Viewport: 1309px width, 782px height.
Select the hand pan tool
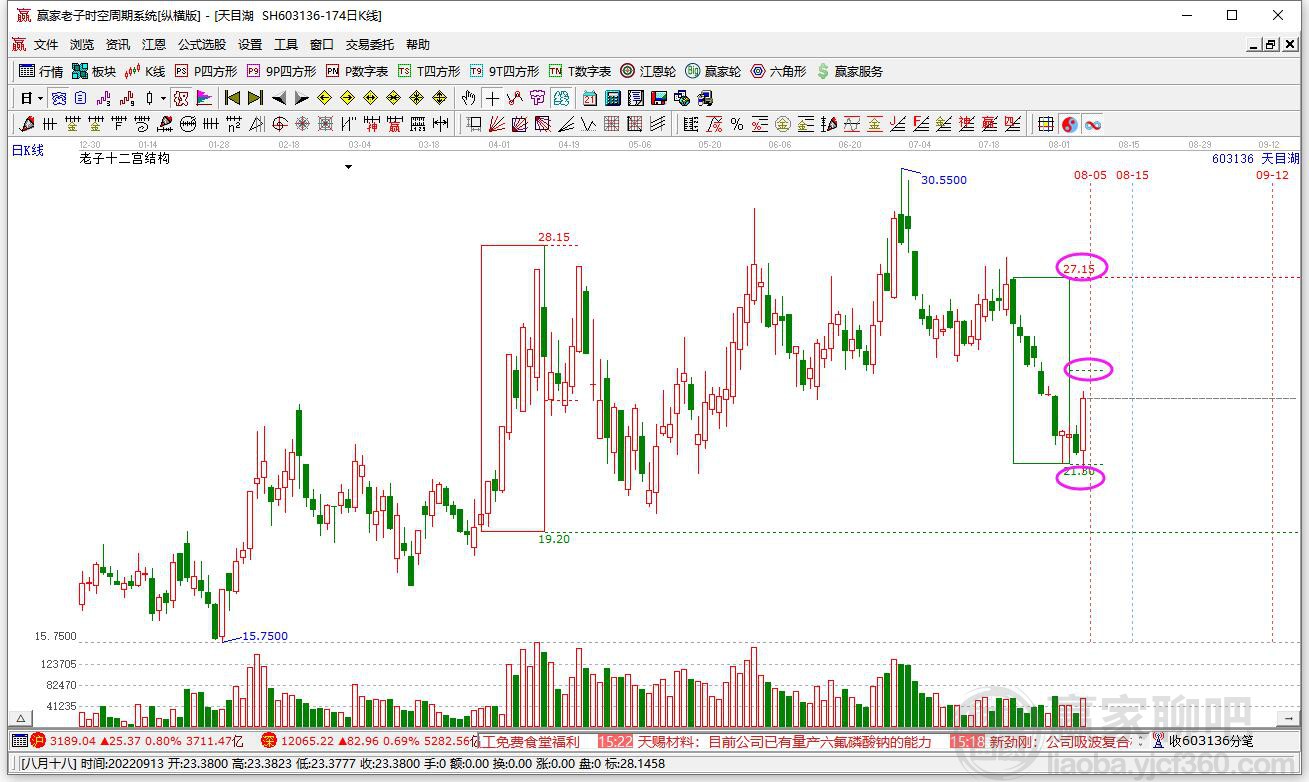[468, 98]
